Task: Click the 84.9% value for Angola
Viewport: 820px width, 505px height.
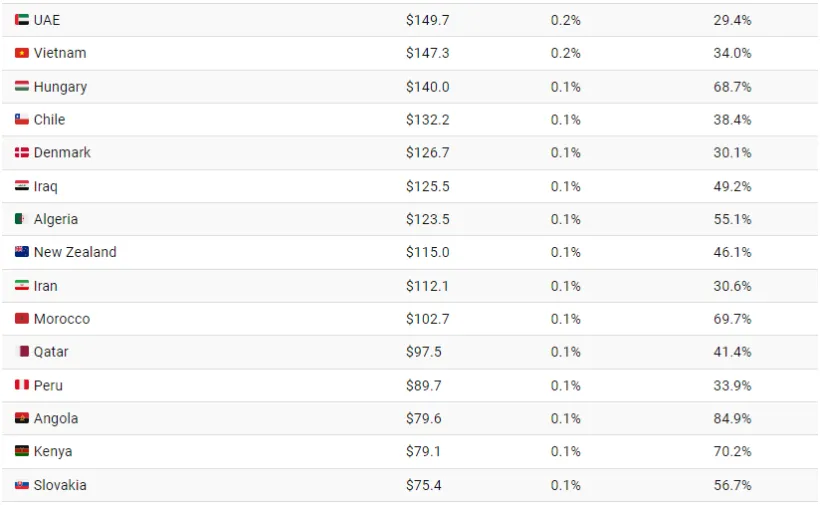Action: 732,419
